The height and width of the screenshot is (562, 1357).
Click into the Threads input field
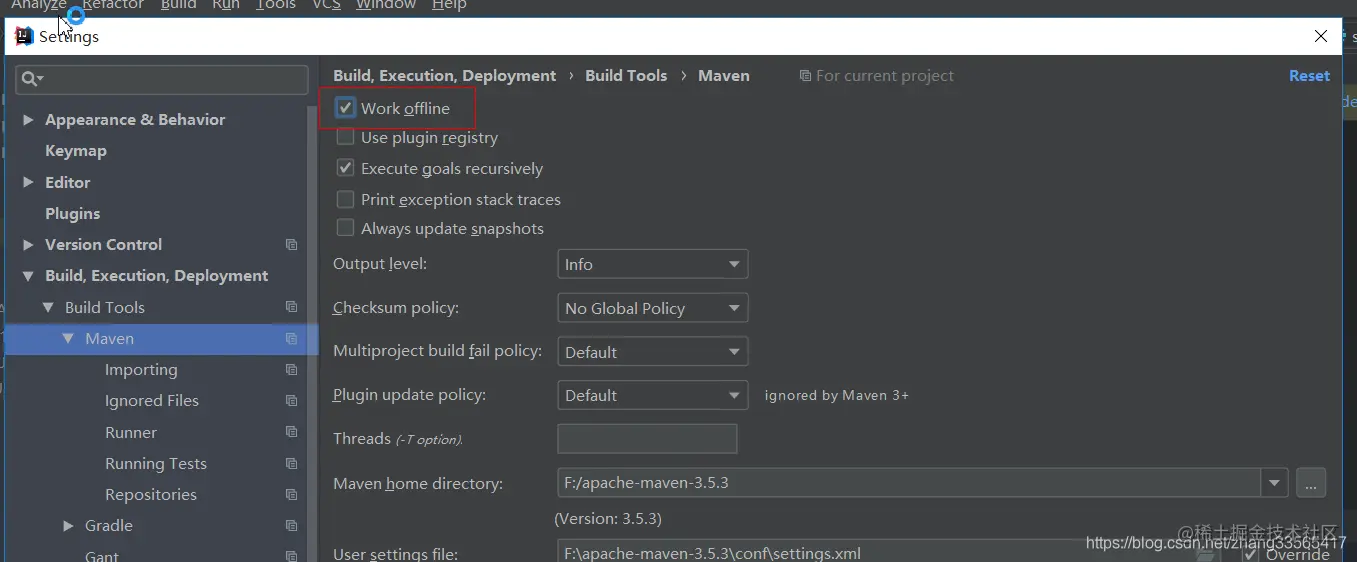[x=647, y=439]
